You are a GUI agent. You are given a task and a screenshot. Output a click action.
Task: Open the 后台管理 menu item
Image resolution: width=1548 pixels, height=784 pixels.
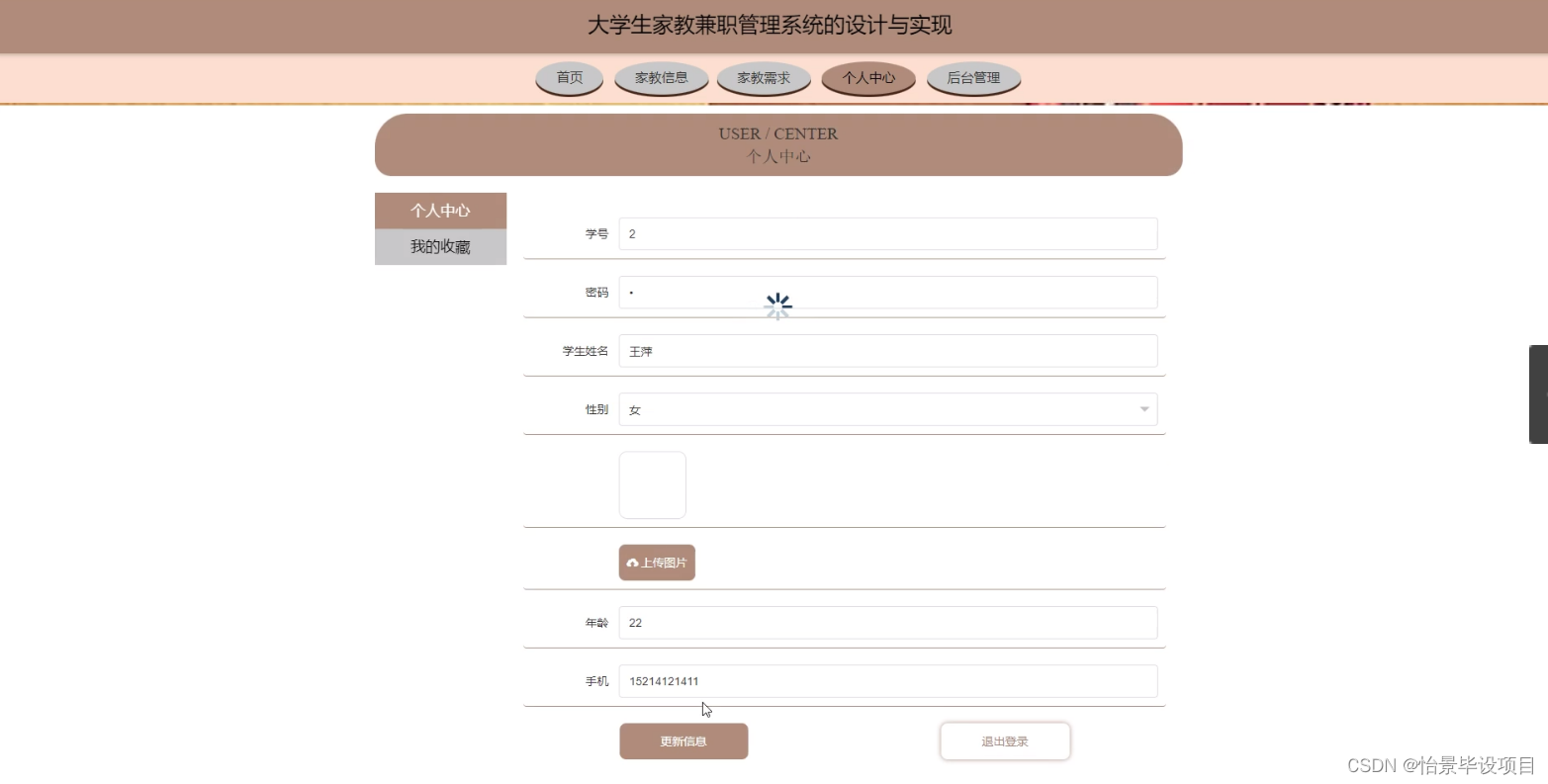[972, 78]
